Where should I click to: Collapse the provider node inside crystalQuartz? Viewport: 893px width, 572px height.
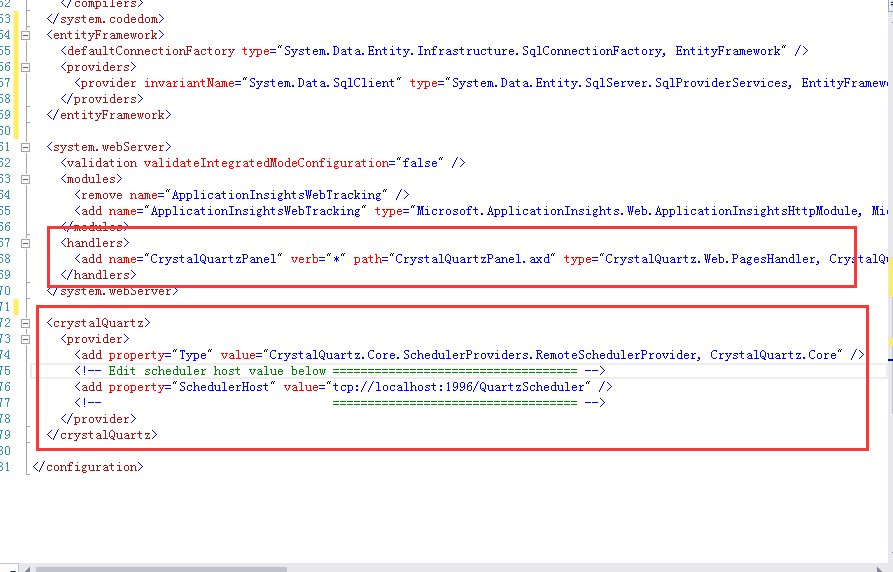[25, 340]
